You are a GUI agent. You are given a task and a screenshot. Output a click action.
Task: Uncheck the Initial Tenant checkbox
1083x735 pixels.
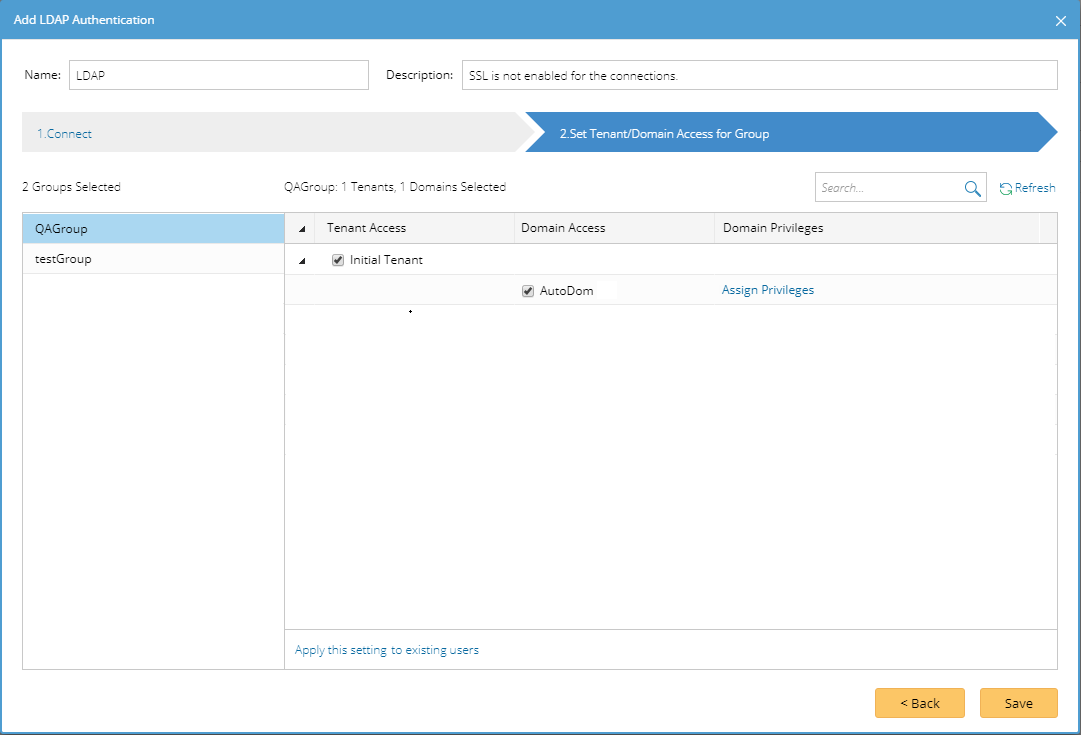coord(338,260)
